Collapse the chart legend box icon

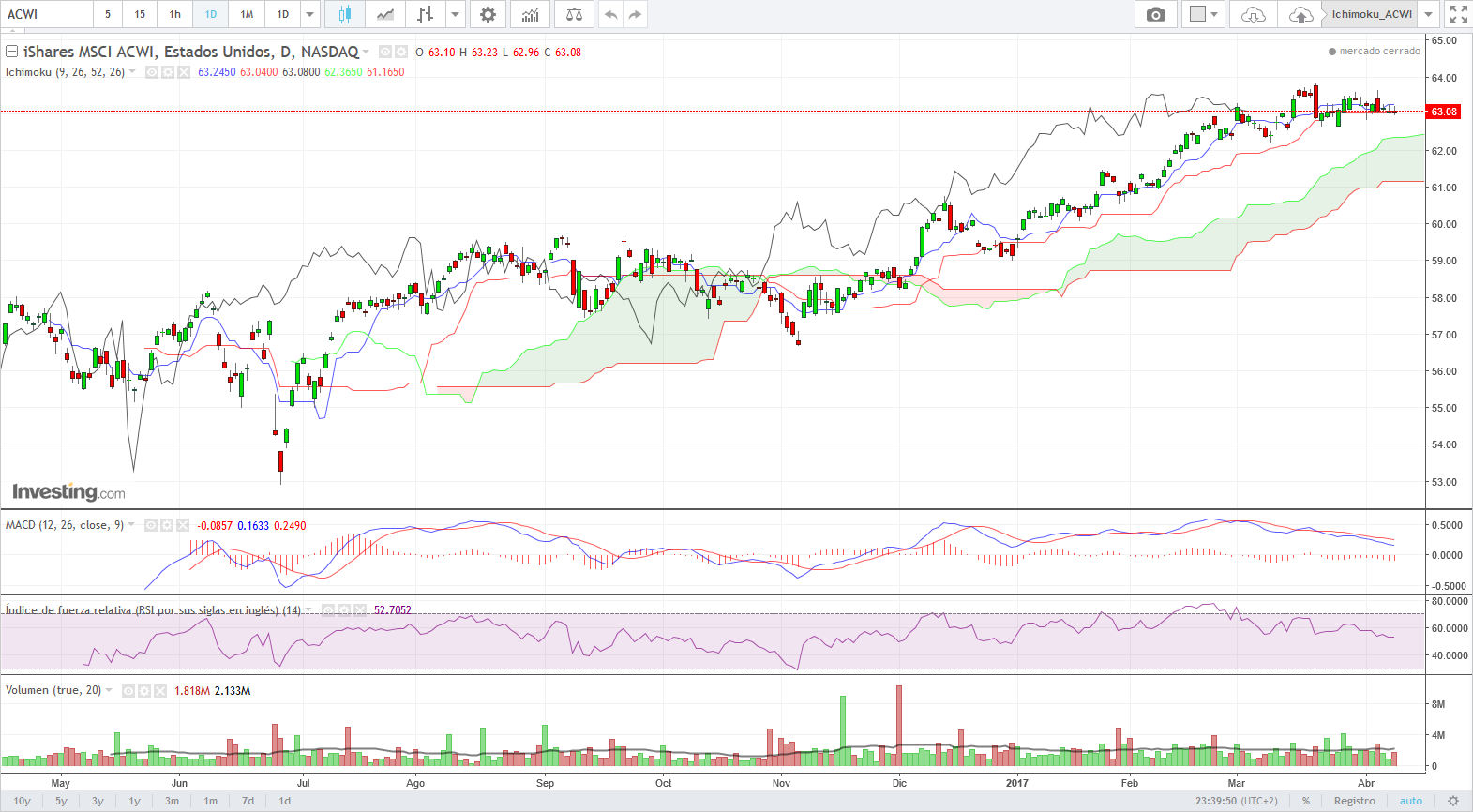[x=12, y=52]
